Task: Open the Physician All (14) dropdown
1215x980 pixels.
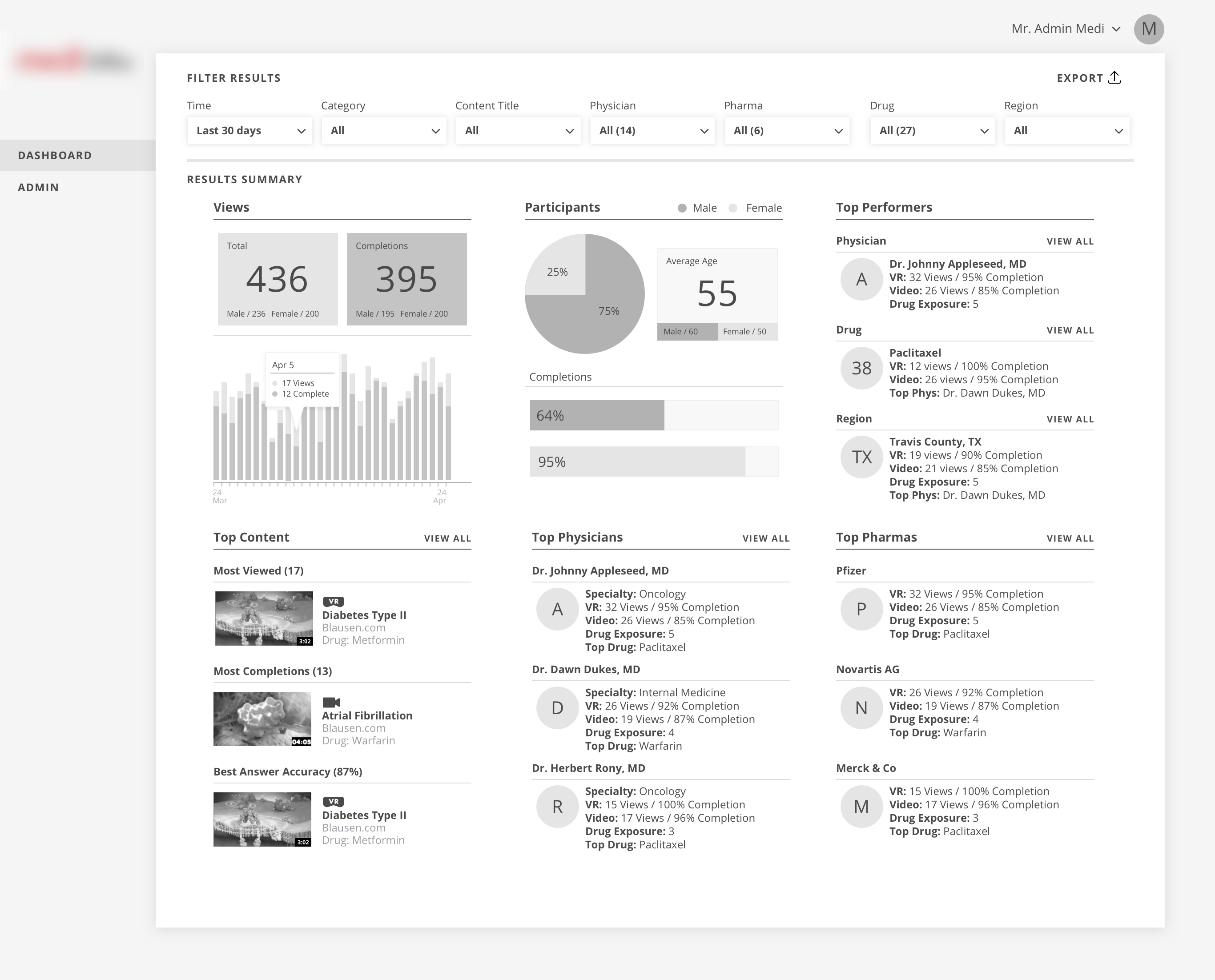Action: pyautogui.click(x=653, y=130)
